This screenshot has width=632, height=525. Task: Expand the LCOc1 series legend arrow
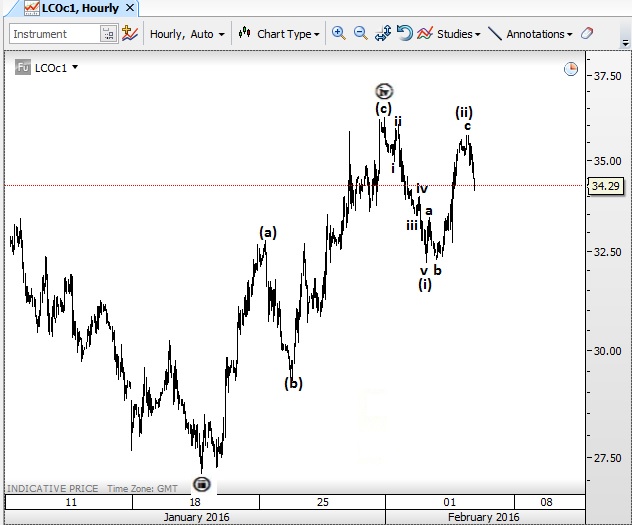(75, 68)
